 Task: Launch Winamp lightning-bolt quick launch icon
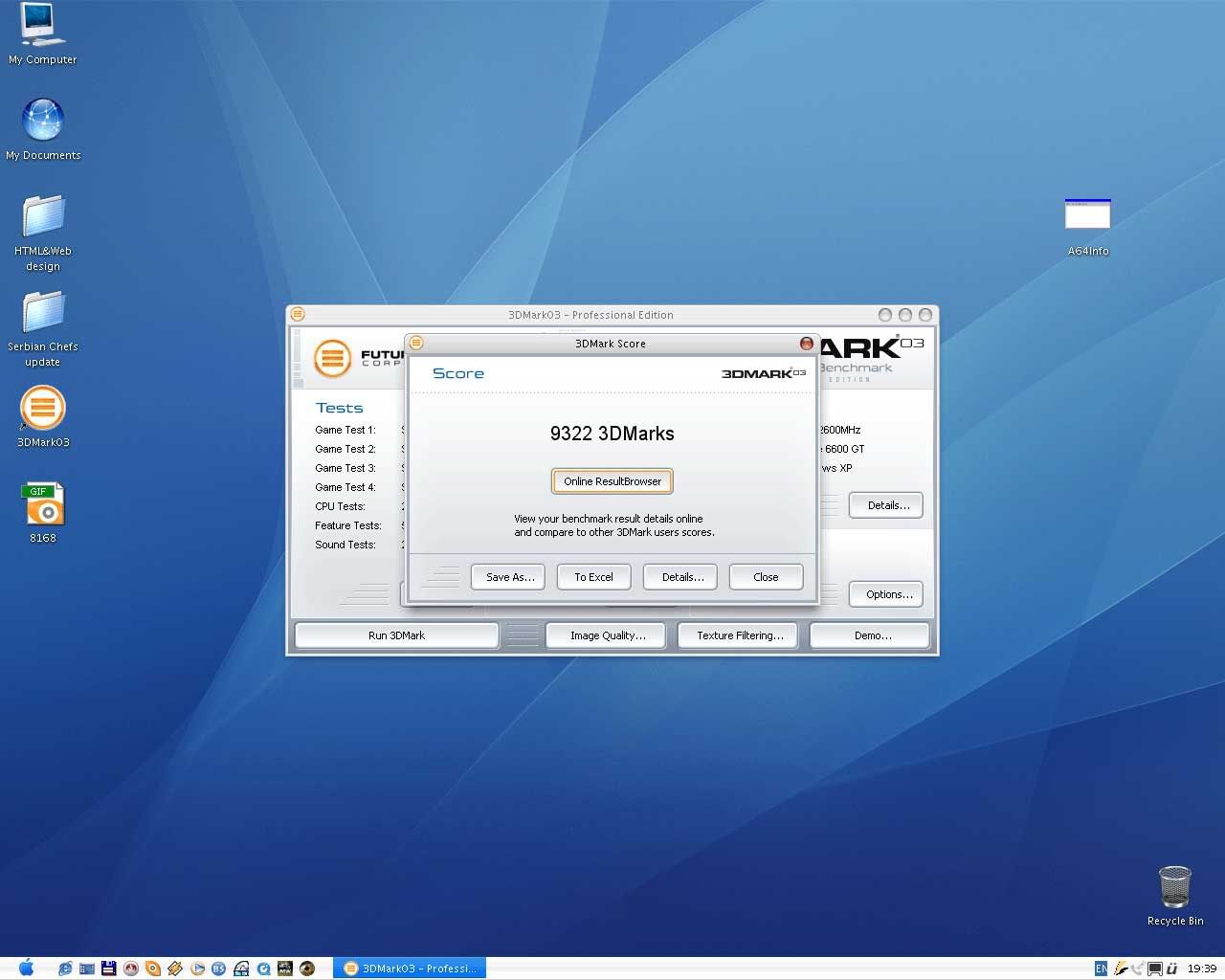(x=175, y=969)
